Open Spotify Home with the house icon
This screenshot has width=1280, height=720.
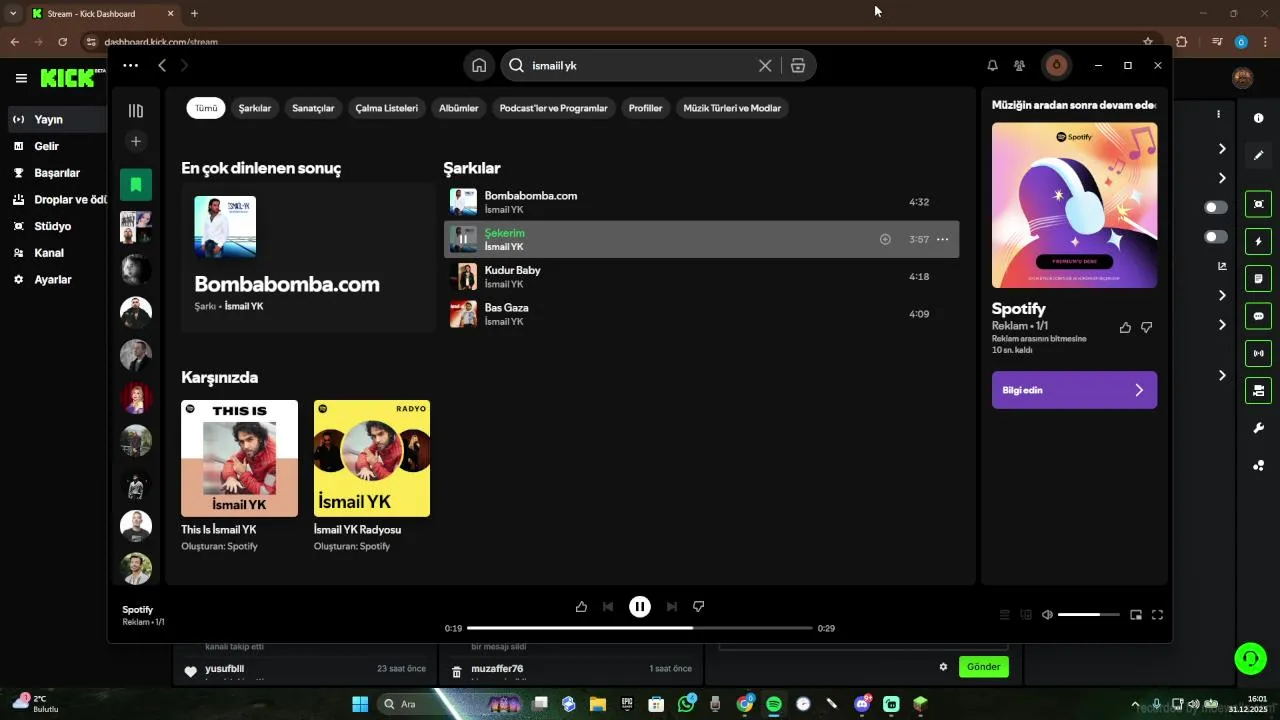coord(479,65)
